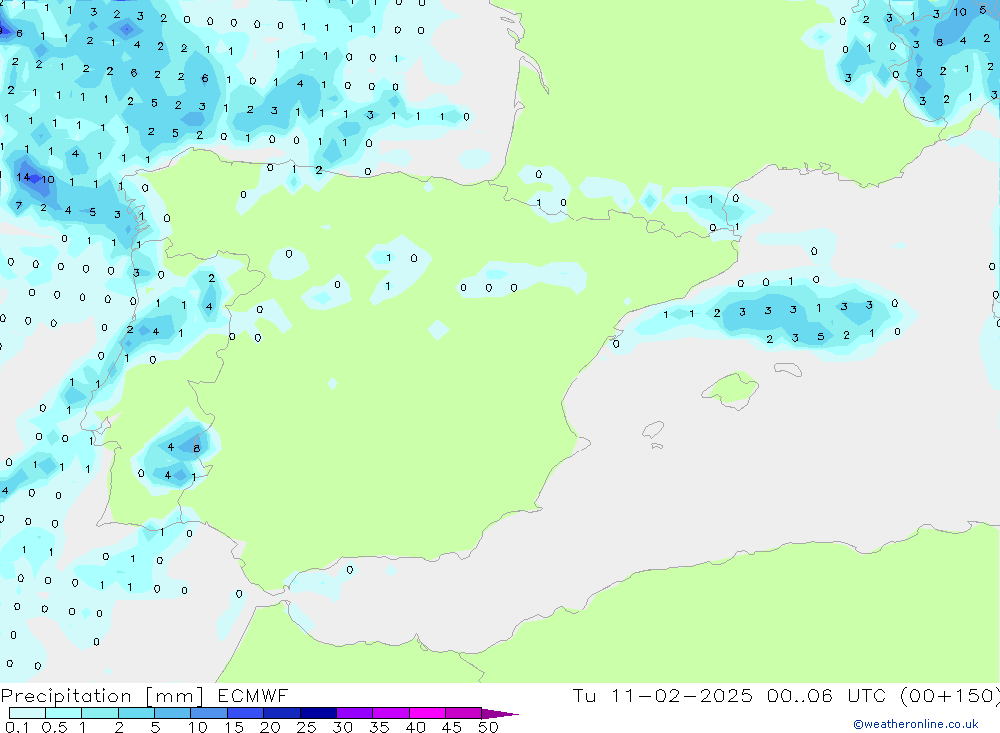Screen dimensions: 1000x733
Task: Select the 5–10 mm legend color swatch
Action: click(173, 713)
